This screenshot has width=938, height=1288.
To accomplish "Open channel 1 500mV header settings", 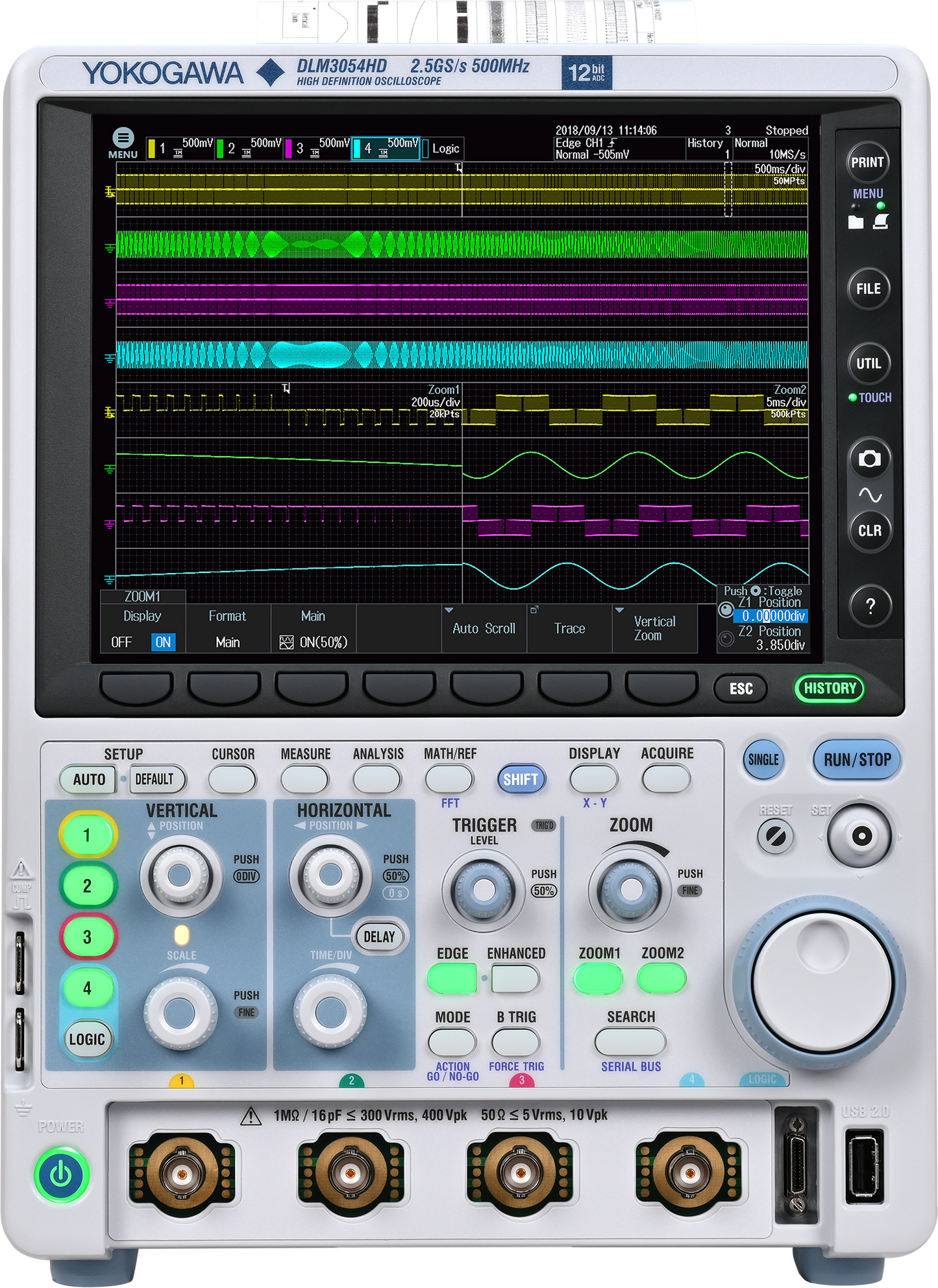I will [181, 148].
